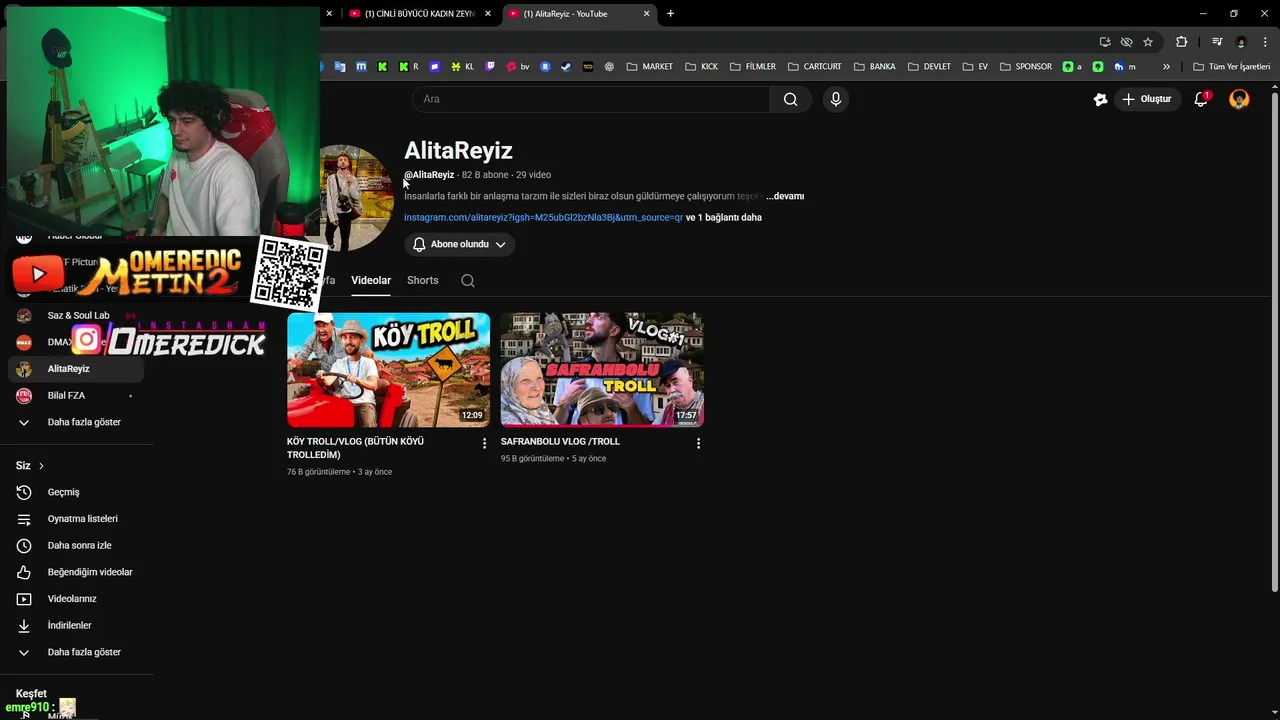Open the SPONSOR bookmarks folder
Viewport: 1280px width, 720px height.
click(1025, 67)
